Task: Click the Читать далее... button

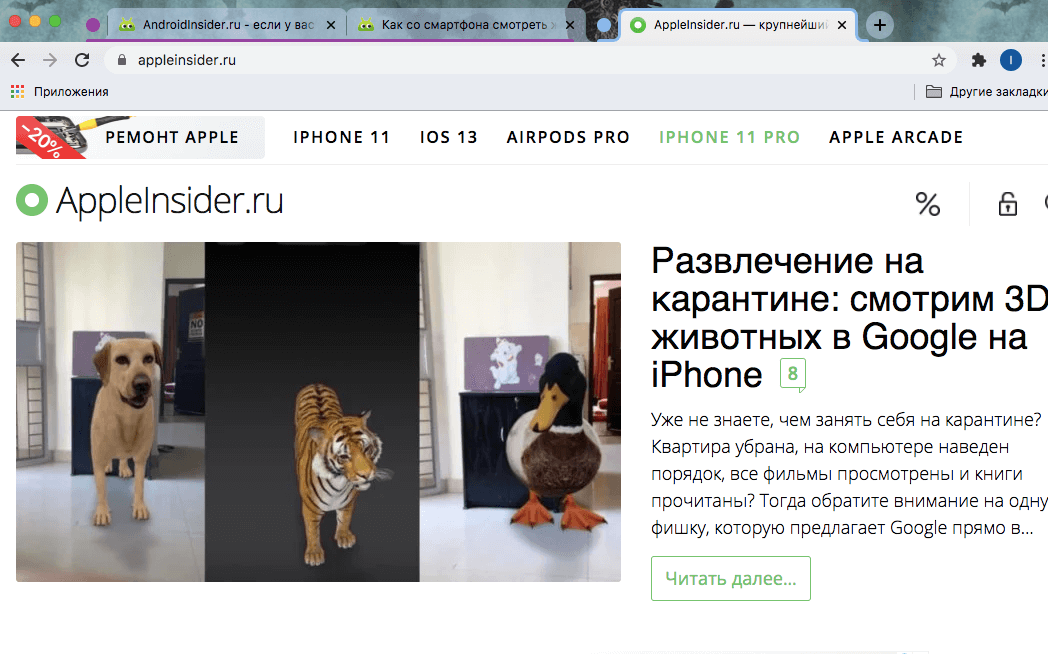Action: (731, 579)
